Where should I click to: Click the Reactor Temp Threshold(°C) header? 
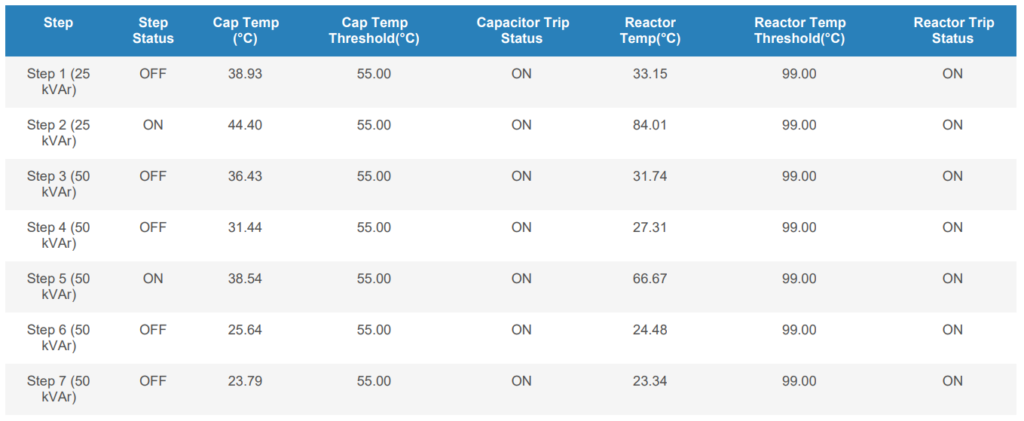(799, 31)
